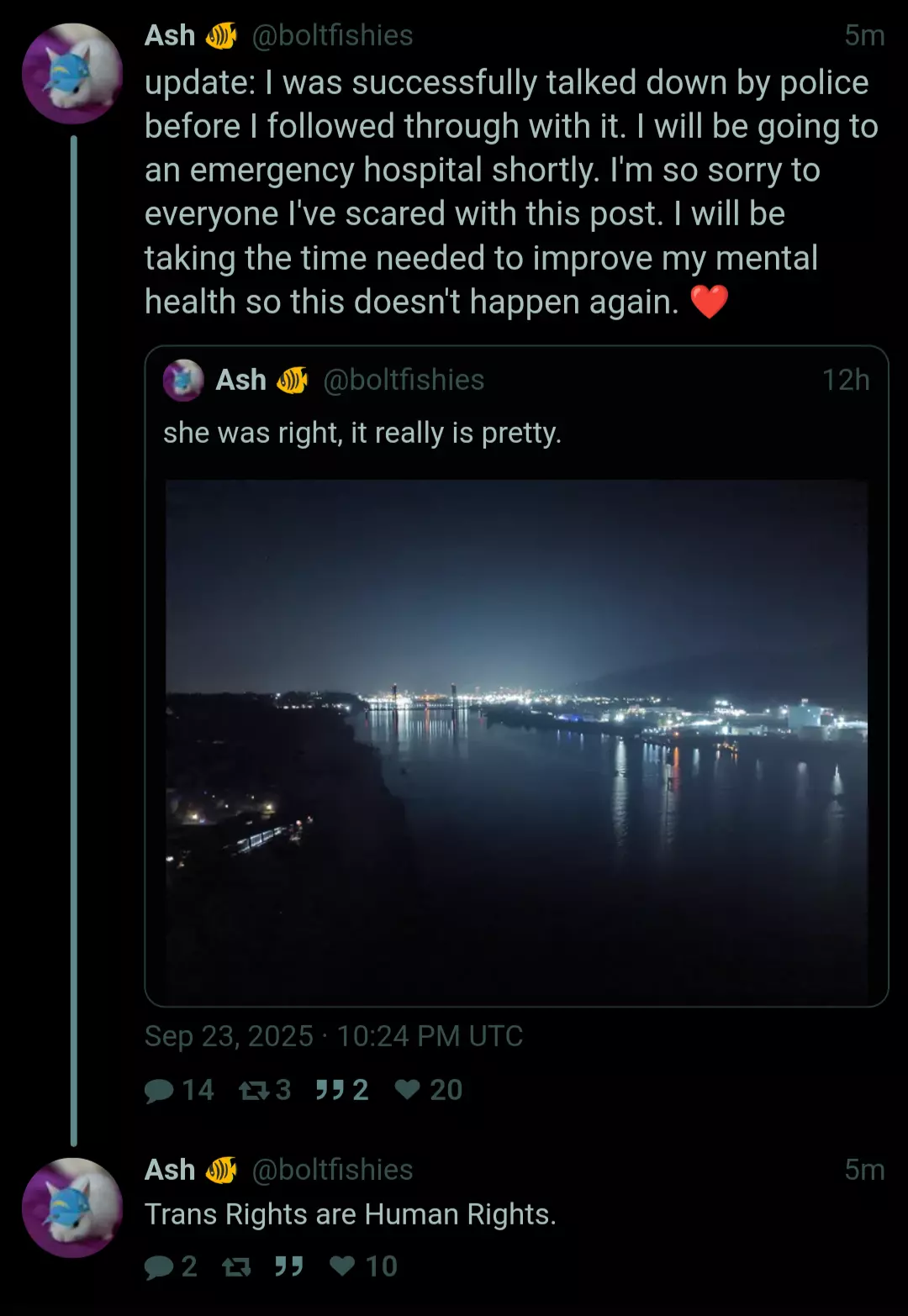908x1316 pixels.
Task: Open the small avatar in the quoted post
Action: pos(183,380)
